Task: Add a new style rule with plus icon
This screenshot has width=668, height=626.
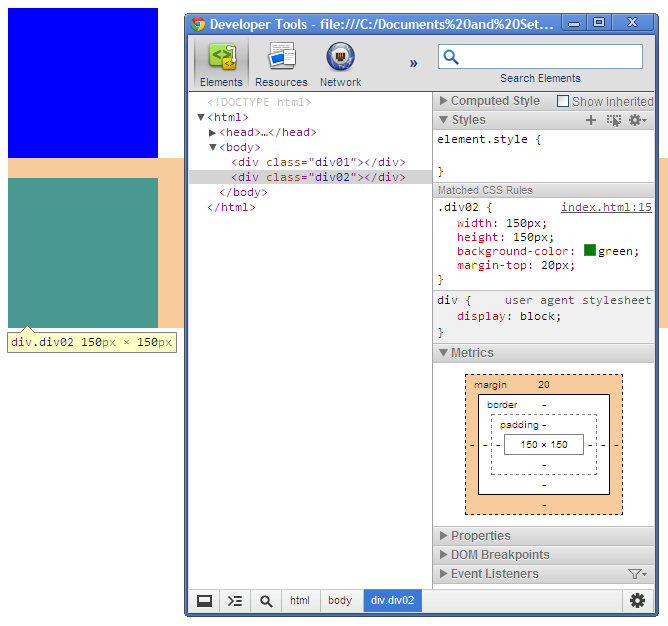Action: [x=590, y=120]
